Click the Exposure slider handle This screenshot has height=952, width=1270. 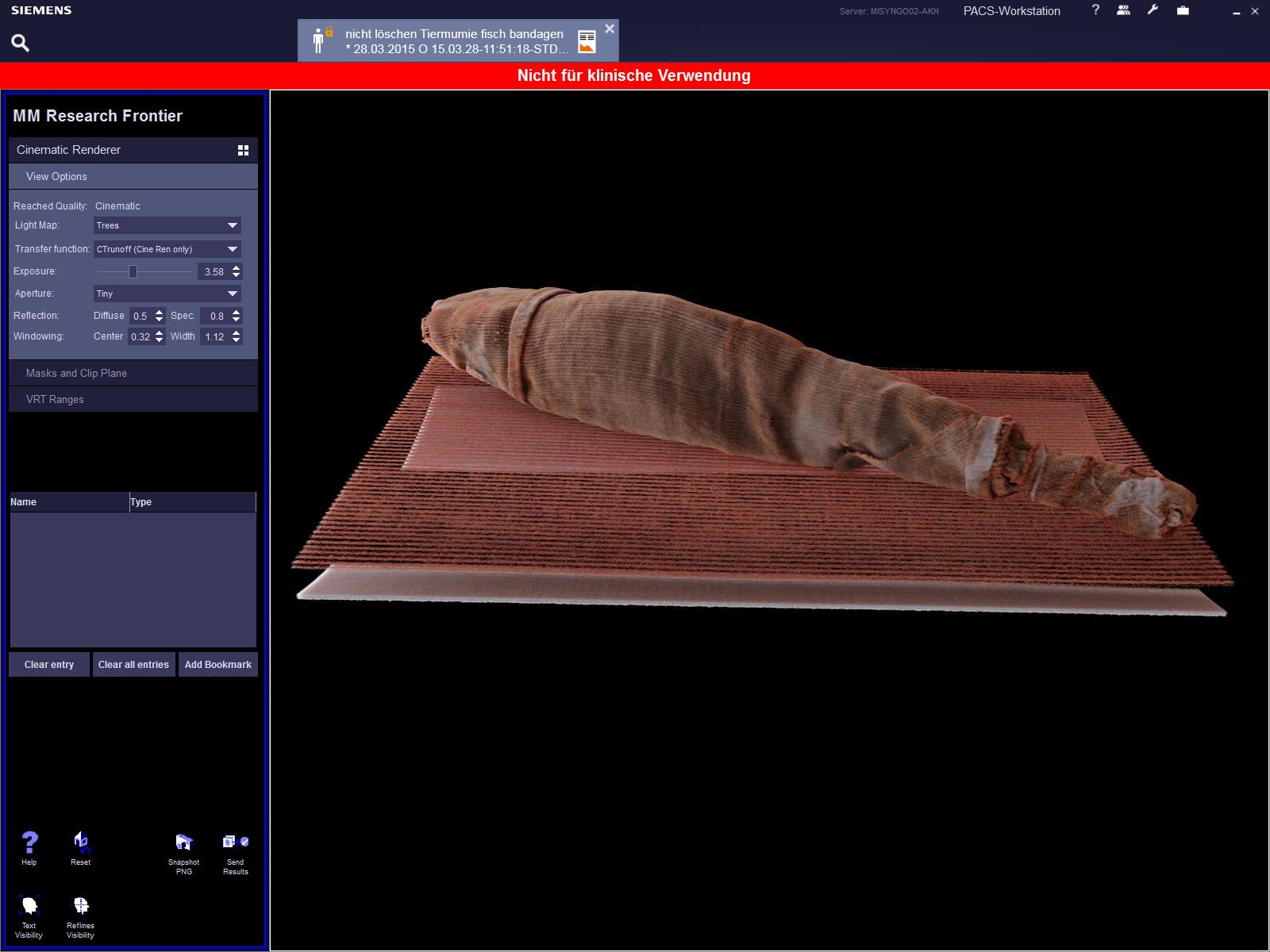133,272
